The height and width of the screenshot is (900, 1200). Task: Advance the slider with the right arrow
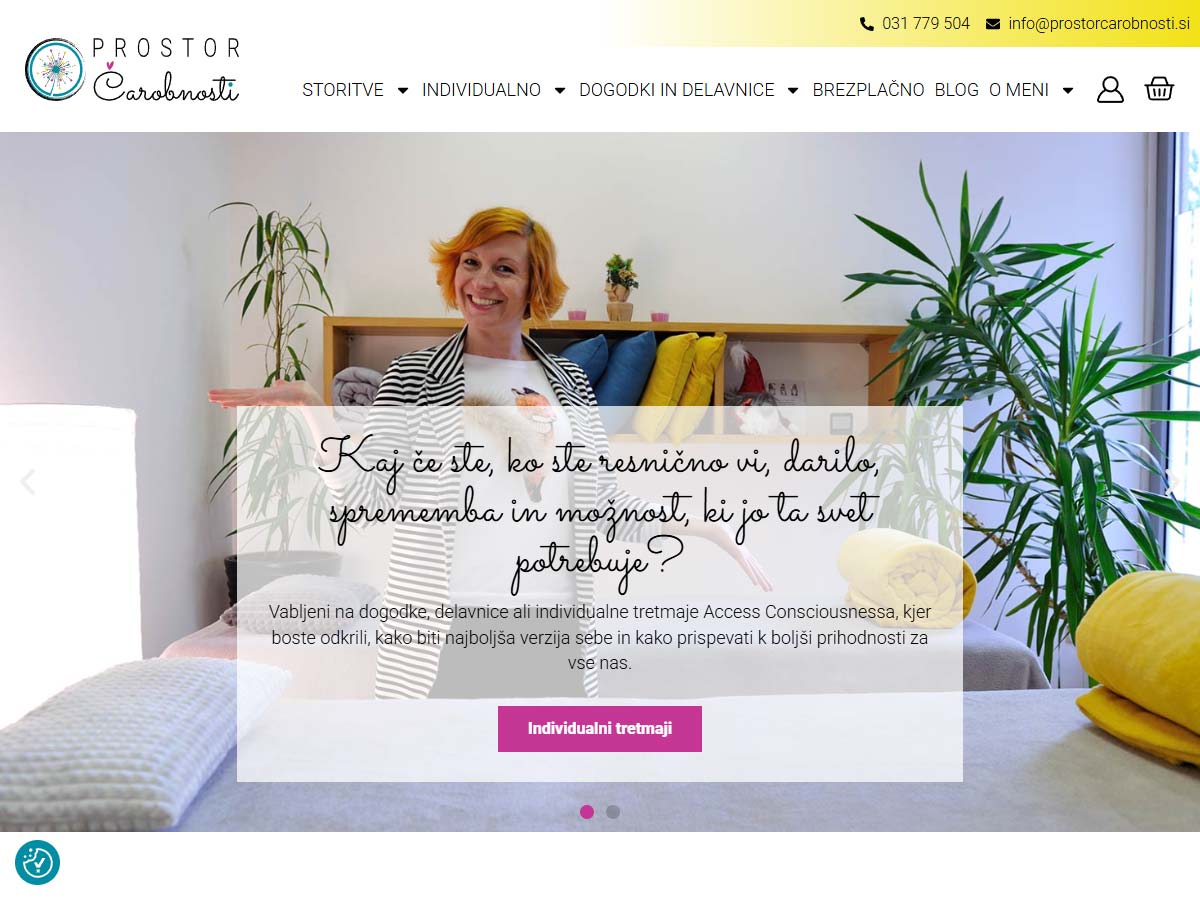coord(1172,482)
